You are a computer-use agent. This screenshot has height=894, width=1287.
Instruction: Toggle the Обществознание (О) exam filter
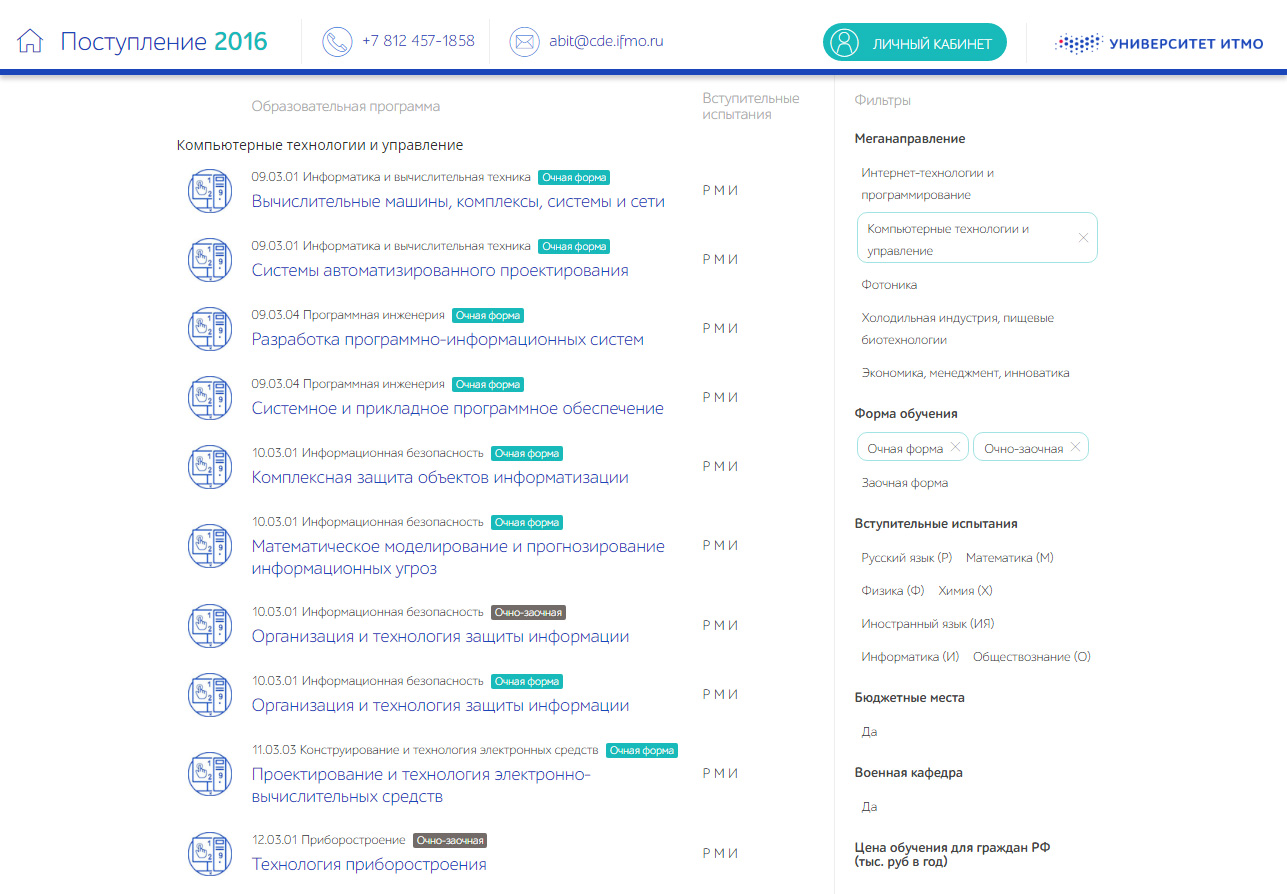(1032, 657)
